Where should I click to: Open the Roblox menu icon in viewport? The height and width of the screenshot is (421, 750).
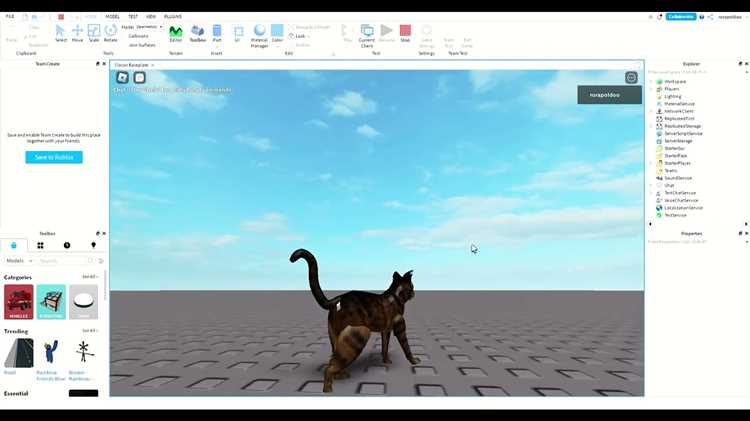click(x=122, y=78)
